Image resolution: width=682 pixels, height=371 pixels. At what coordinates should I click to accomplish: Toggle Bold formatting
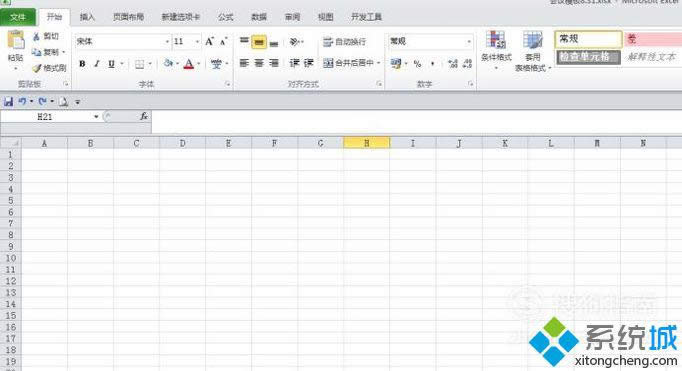(x=82, y=64)
